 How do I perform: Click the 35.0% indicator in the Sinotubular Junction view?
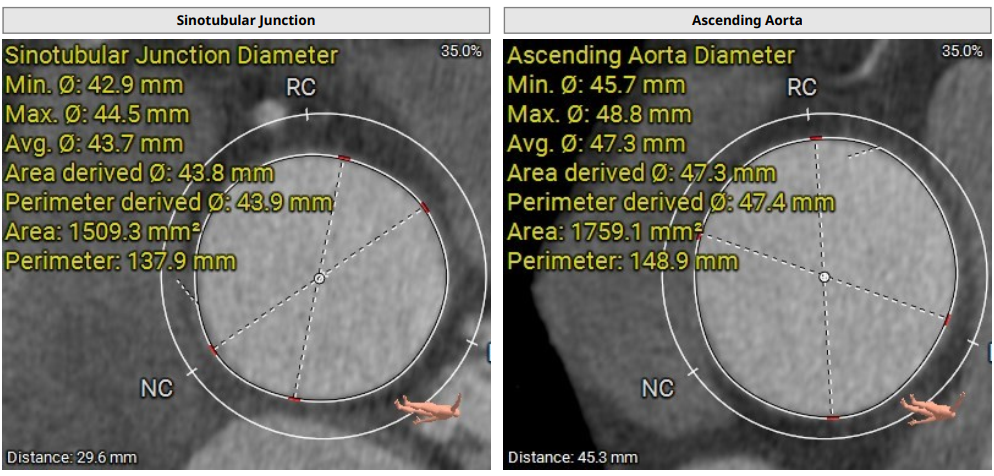pyautogui.click(x=460, y=51)
